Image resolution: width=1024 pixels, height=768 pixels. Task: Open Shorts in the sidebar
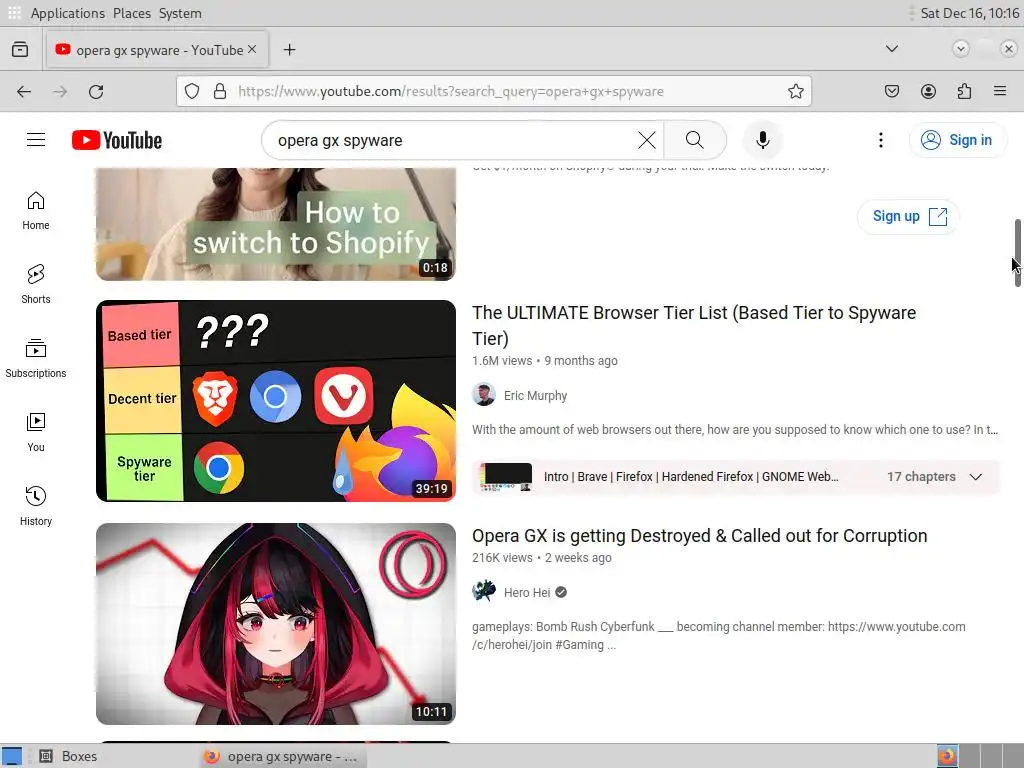pyautogui.click(x=36, y=285)
